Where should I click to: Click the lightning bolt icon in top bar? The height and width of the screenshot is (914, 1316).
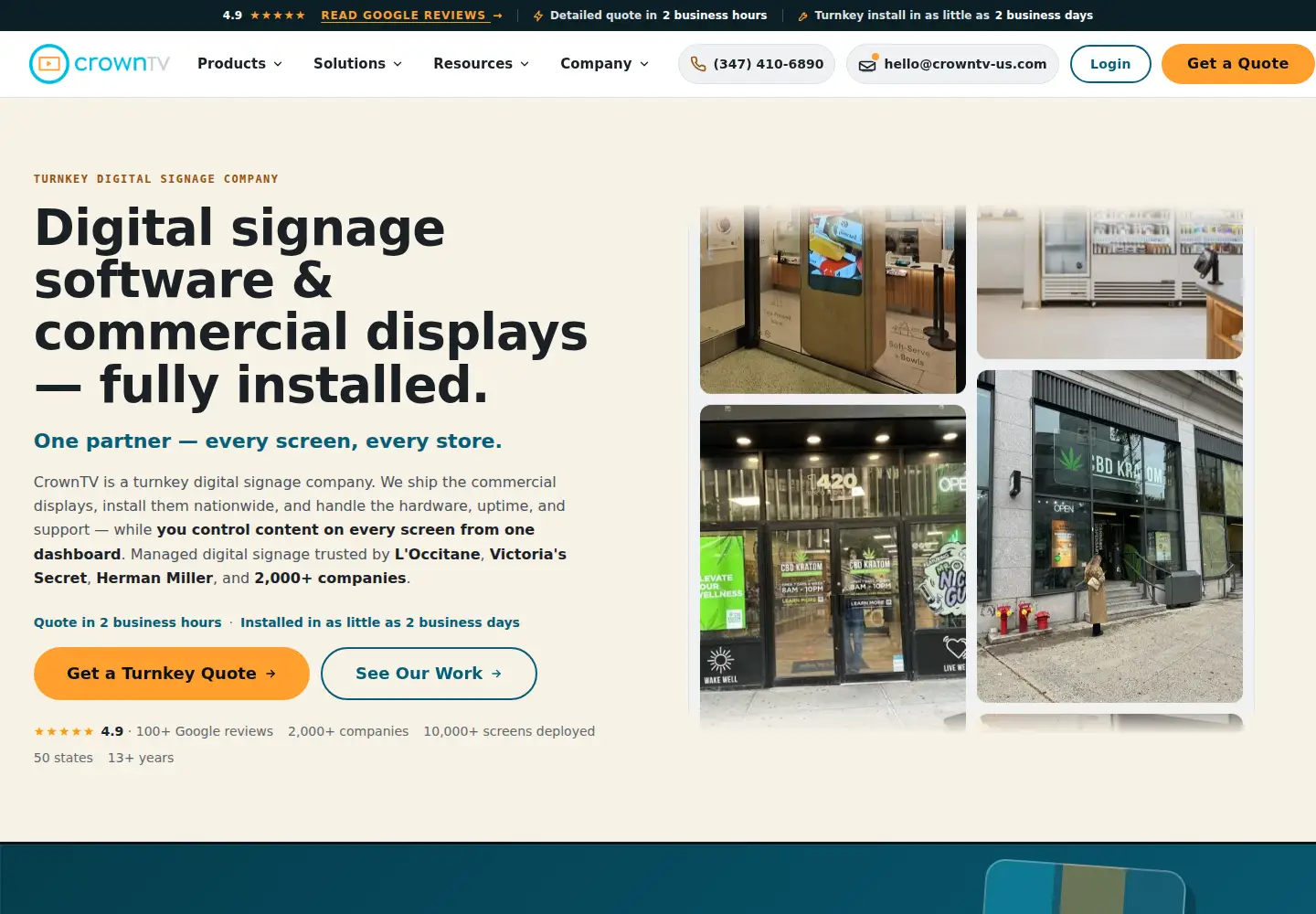click(538, 16)
